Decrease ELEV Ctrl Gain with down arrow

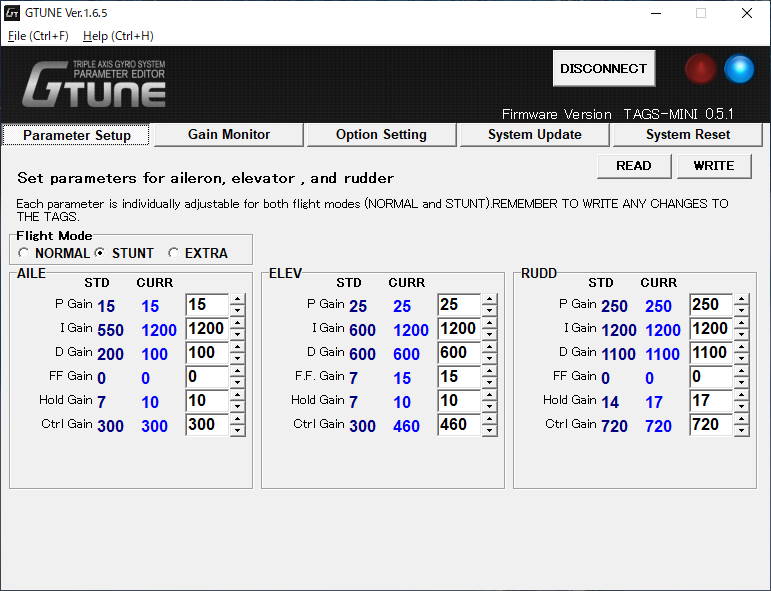pos(489,431)
